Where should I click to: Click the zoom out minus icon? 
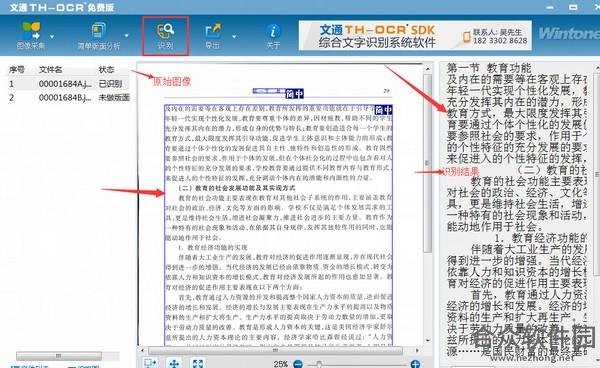coord(299,364)
